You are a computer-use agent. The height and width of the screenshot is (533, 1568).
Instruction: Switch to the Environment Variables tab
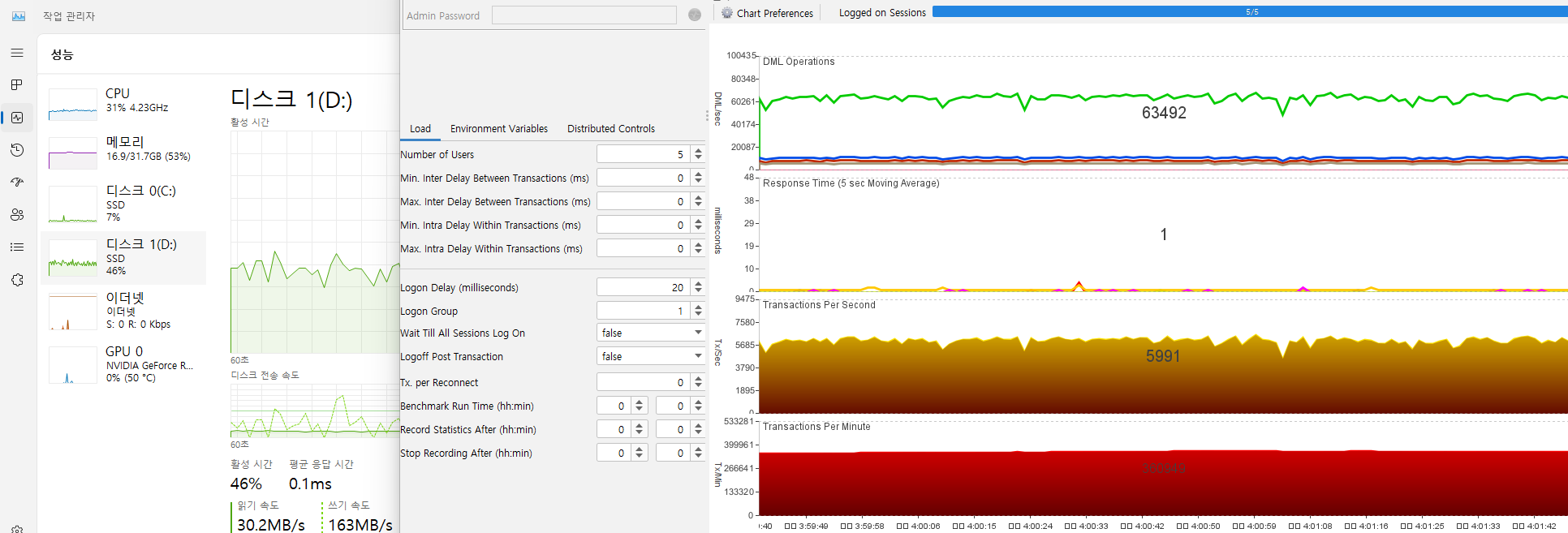coord(498,128)
